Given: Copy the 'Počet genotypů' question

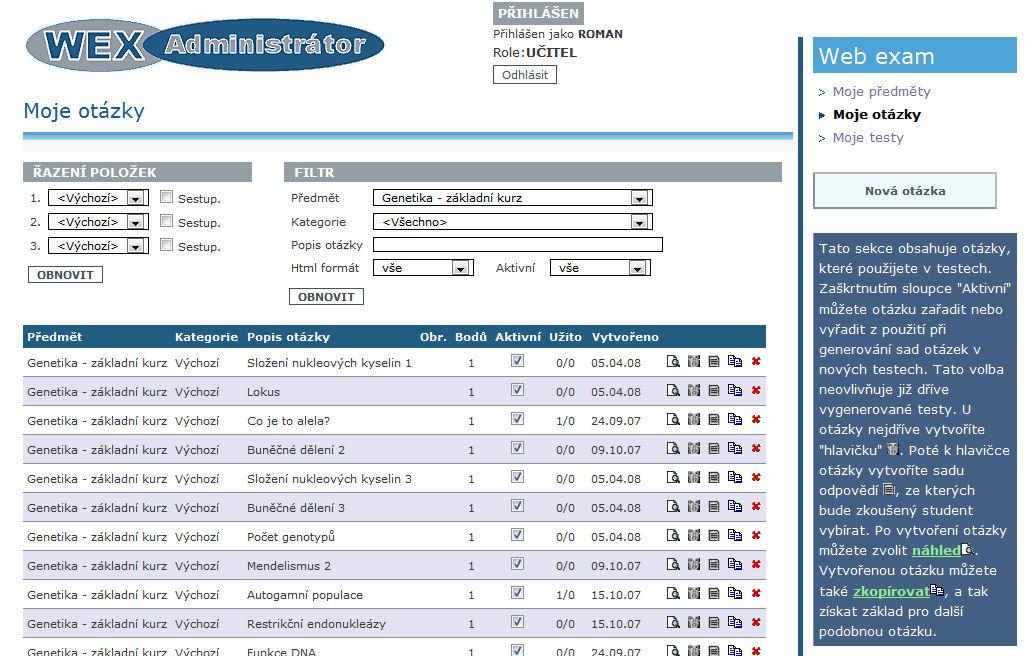Looking at the screenshot, I should pyautogui.click(x=735, y=536).
